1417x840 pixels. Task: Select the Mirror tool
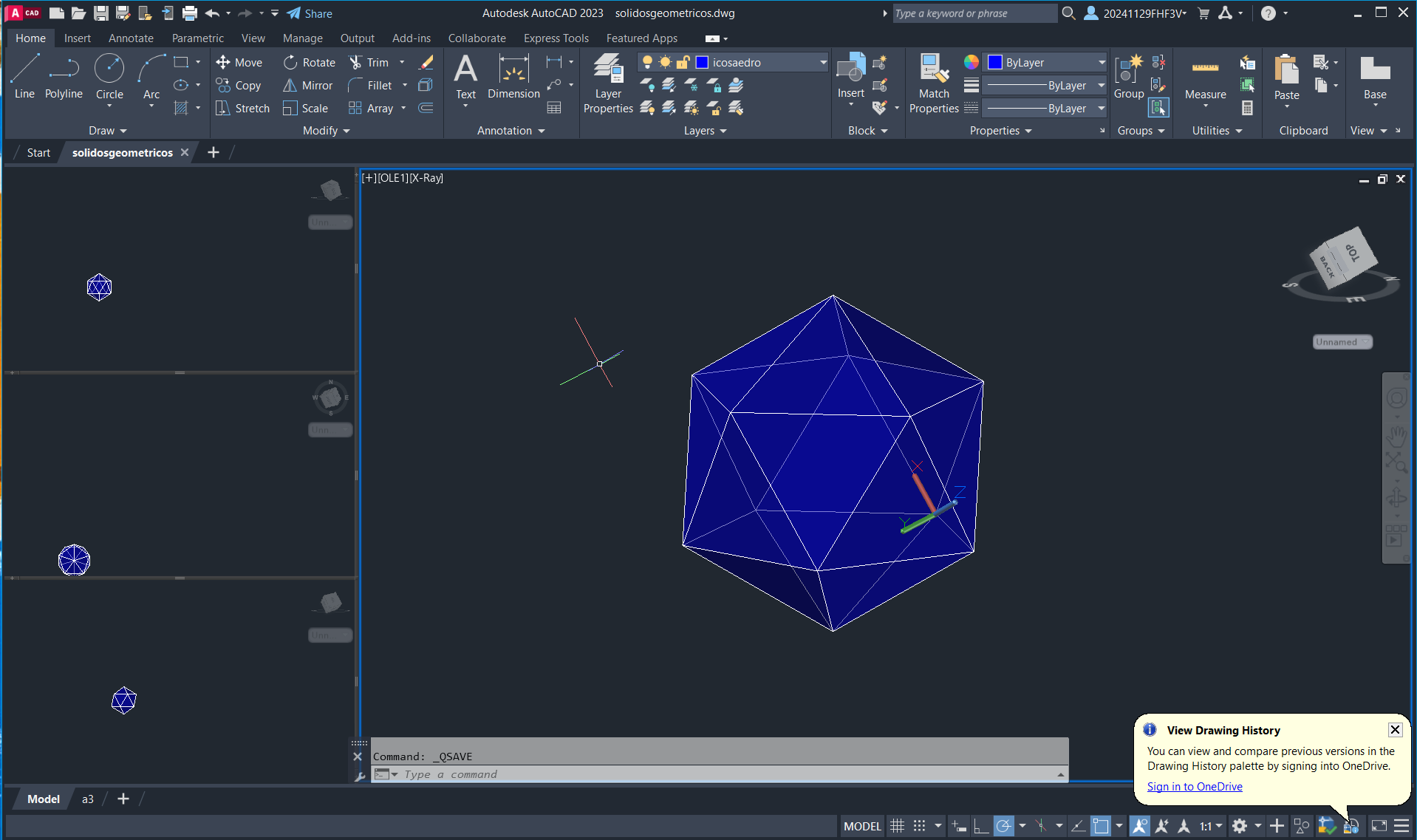[290, 86]
